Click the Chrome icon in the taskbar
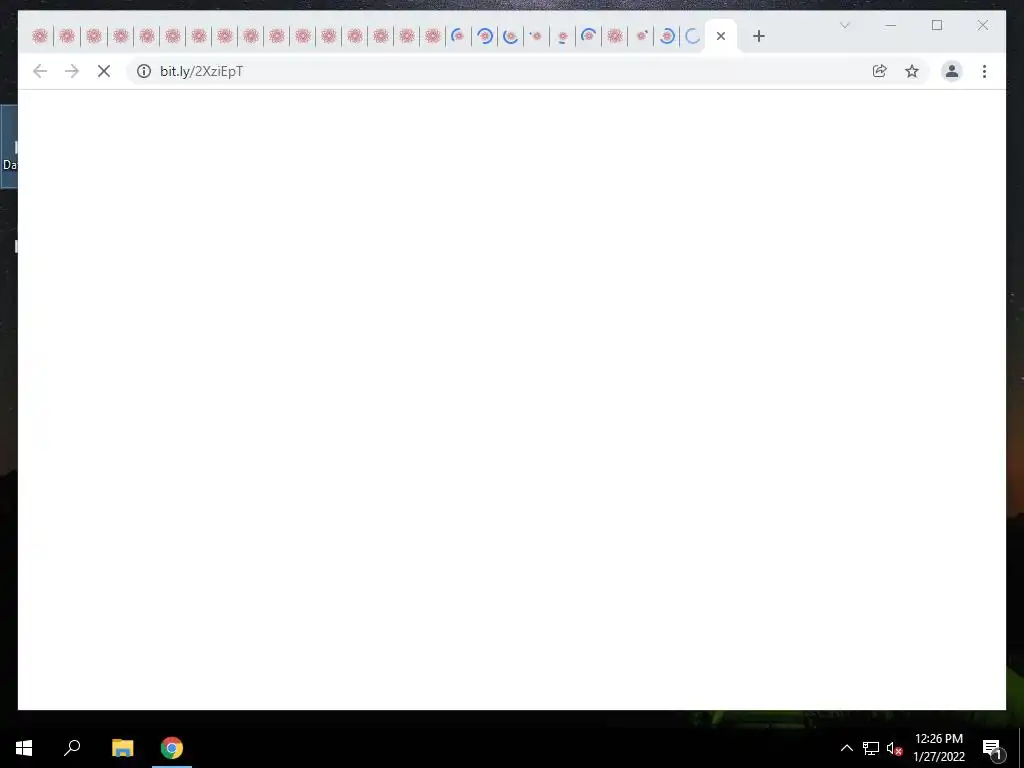 coord(172,748)
